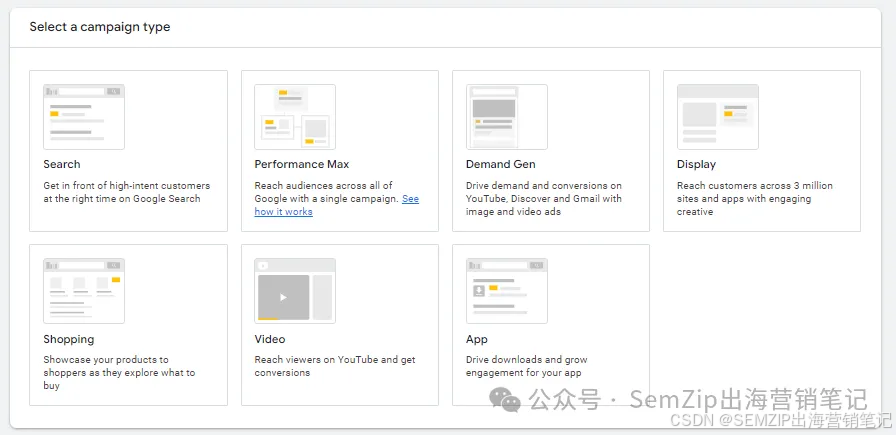
Task: Select the Search campaign title
Action: pos(62,164)
